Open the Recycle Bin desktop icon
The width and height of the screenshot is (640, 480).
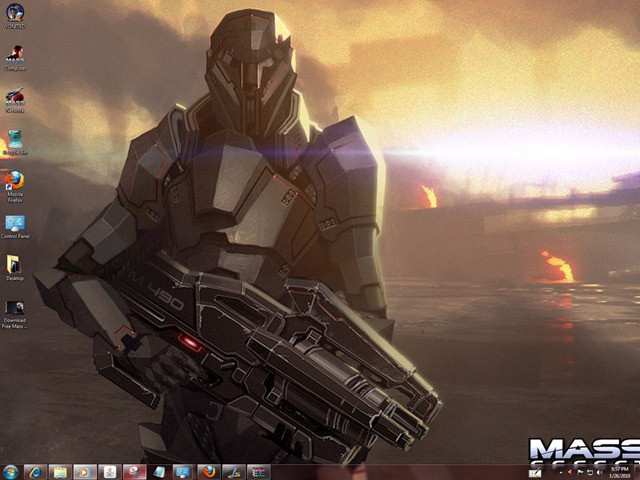click(x=15, y=142)
